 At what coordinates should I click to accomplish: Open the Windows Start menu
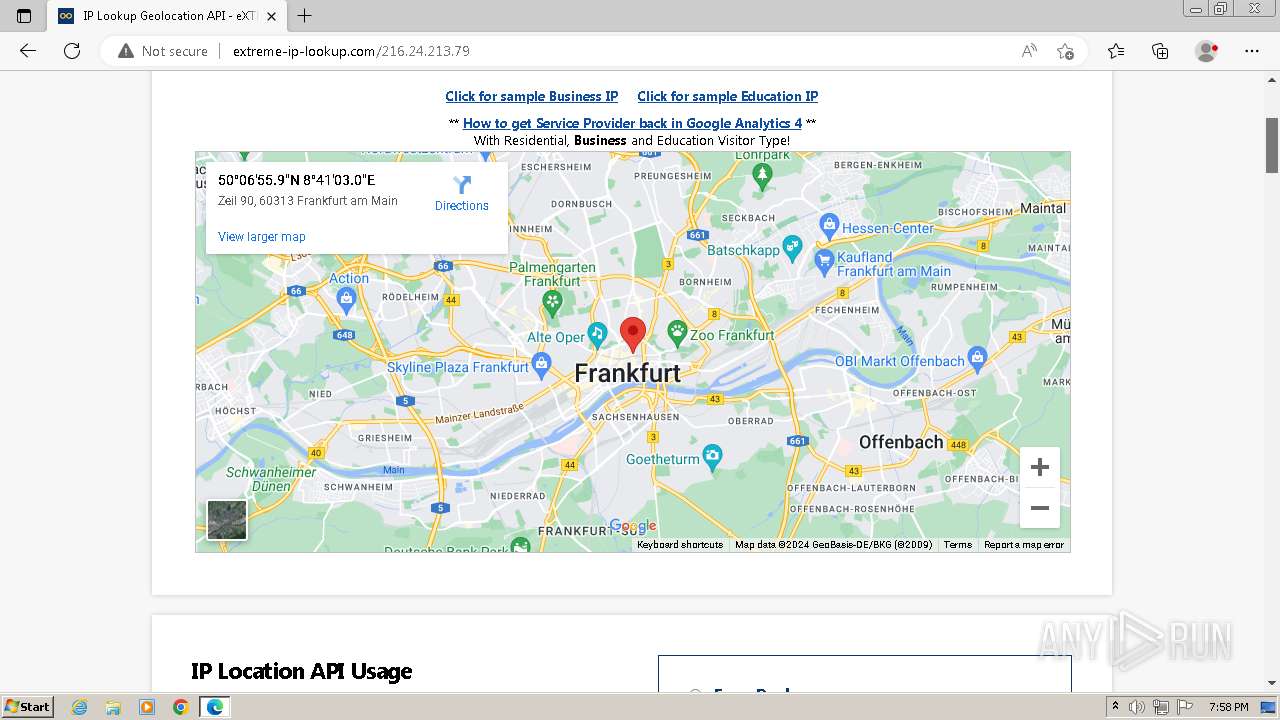point(28,707)
